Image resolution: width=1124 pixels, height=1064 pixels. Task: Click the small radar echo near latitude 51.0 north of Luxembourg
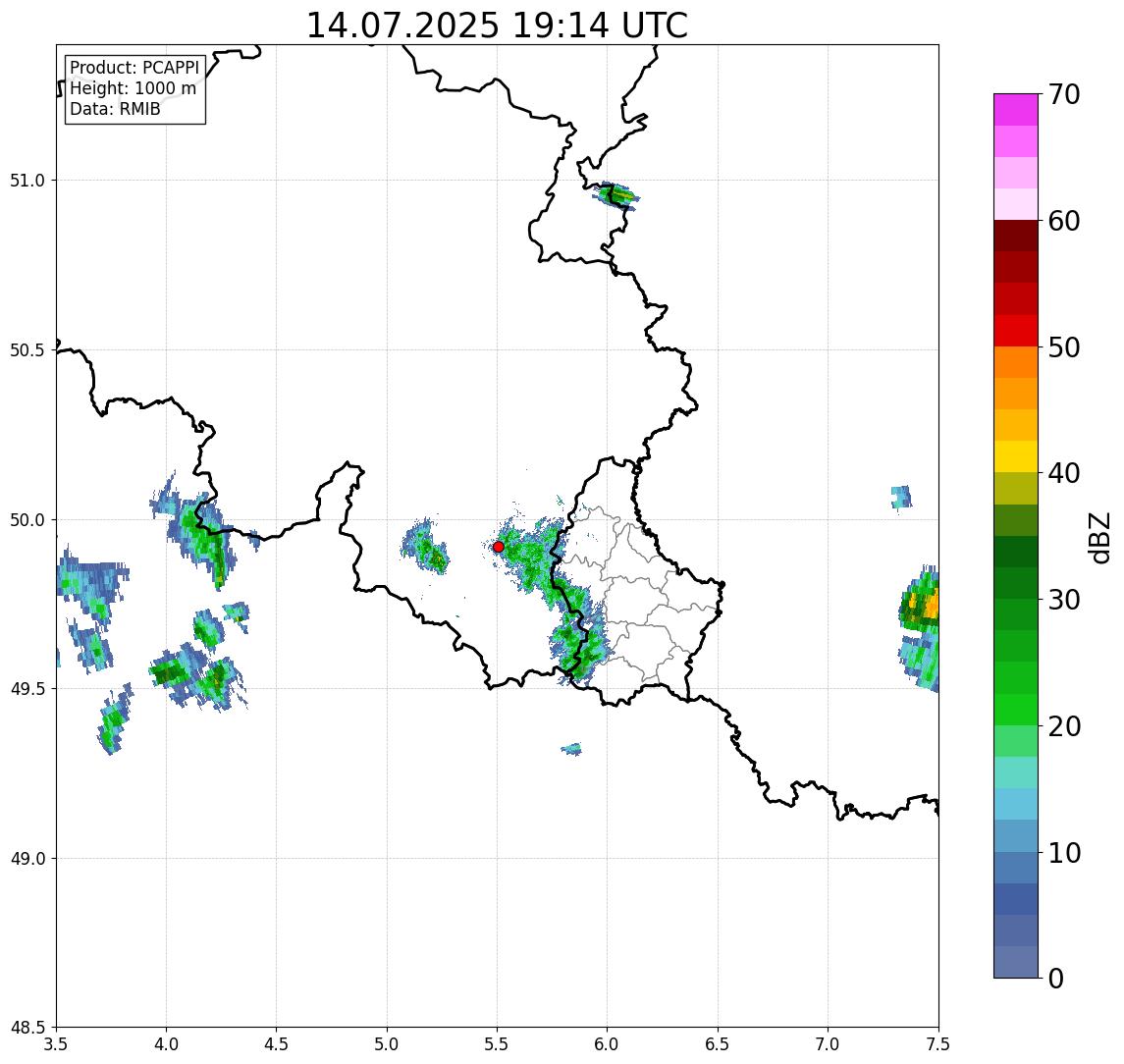point(616,194)
